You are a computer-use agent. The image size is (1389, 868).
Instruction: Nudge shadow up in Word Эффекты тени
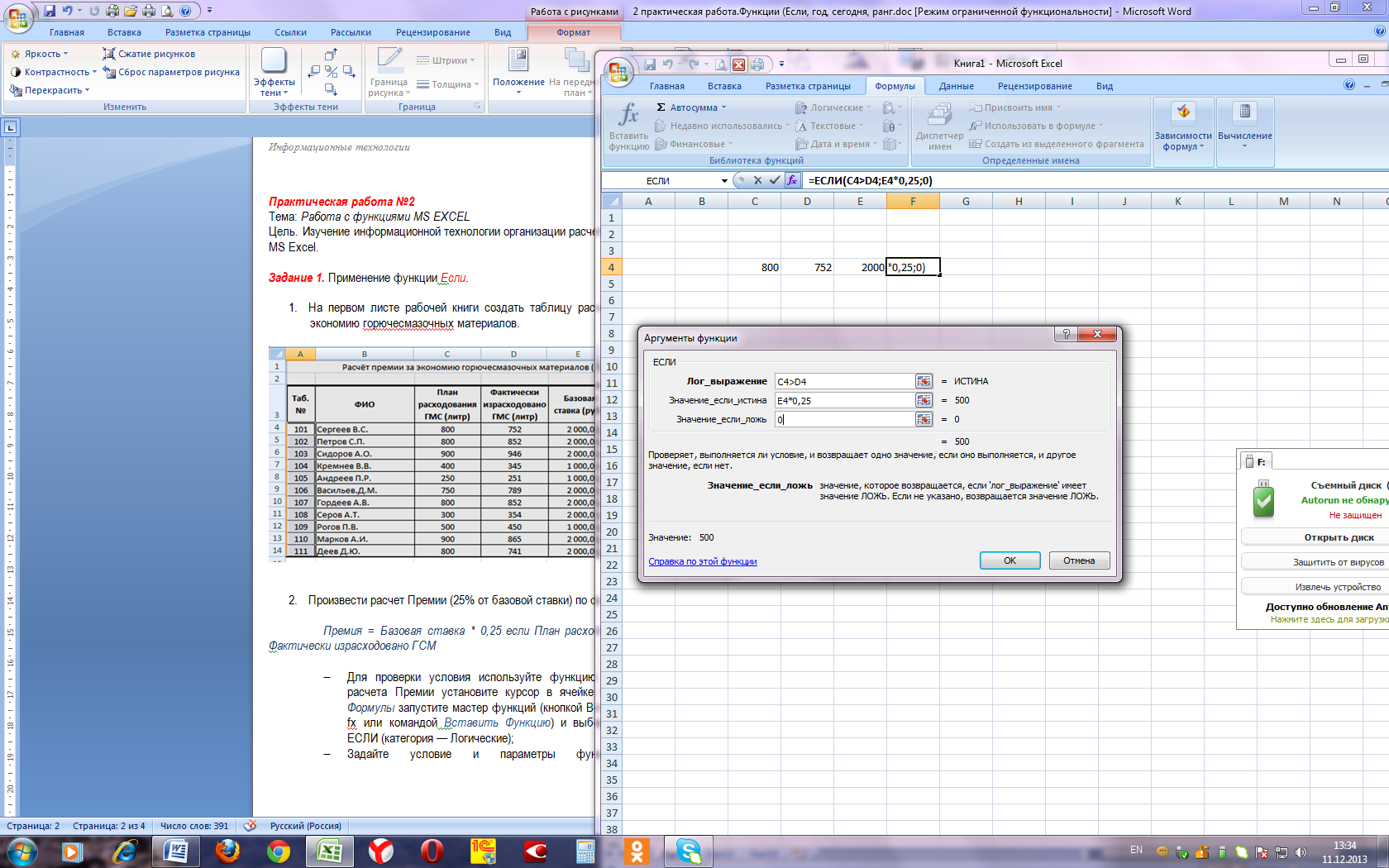[x=331, y=55]
